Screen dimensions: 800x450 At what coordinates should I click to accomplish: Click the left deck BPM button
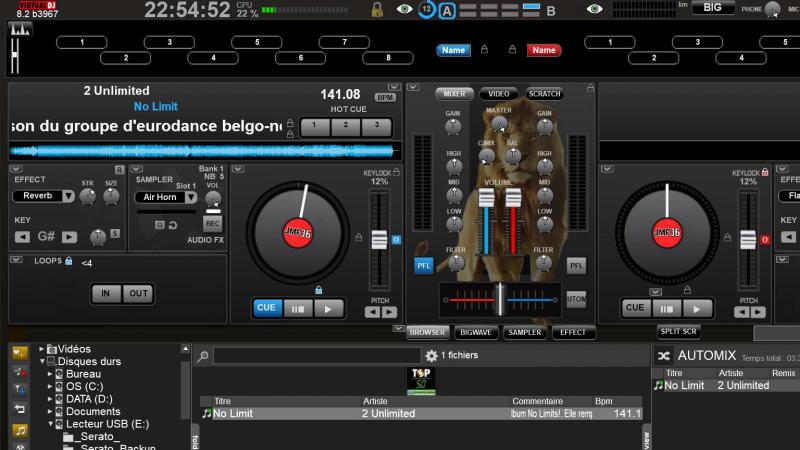click(x=385, y=97)
